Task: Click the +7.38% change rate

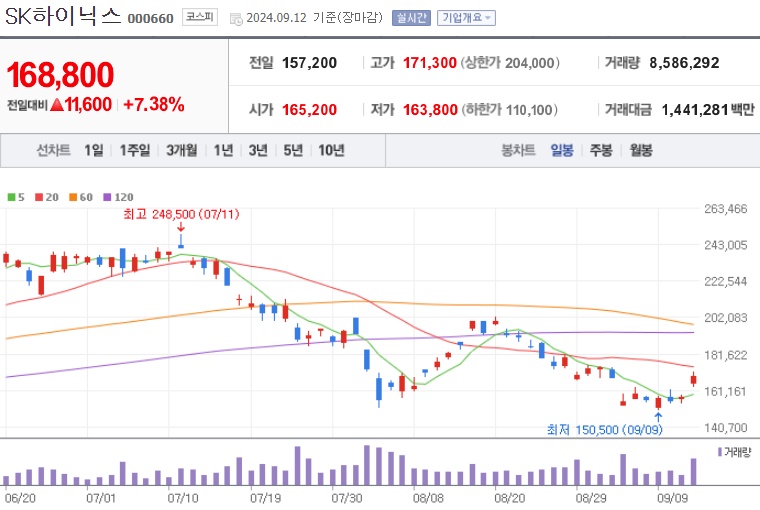Action: 154,105
